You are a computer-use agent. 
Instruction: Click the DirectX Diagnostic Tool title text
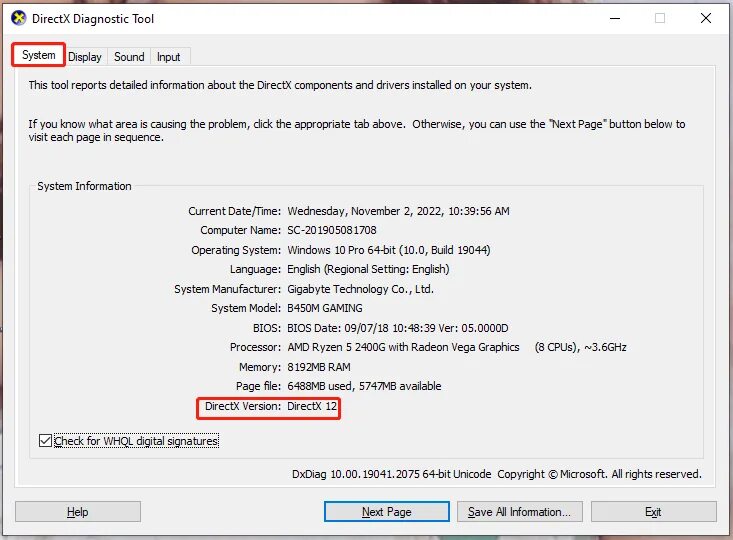93,19
